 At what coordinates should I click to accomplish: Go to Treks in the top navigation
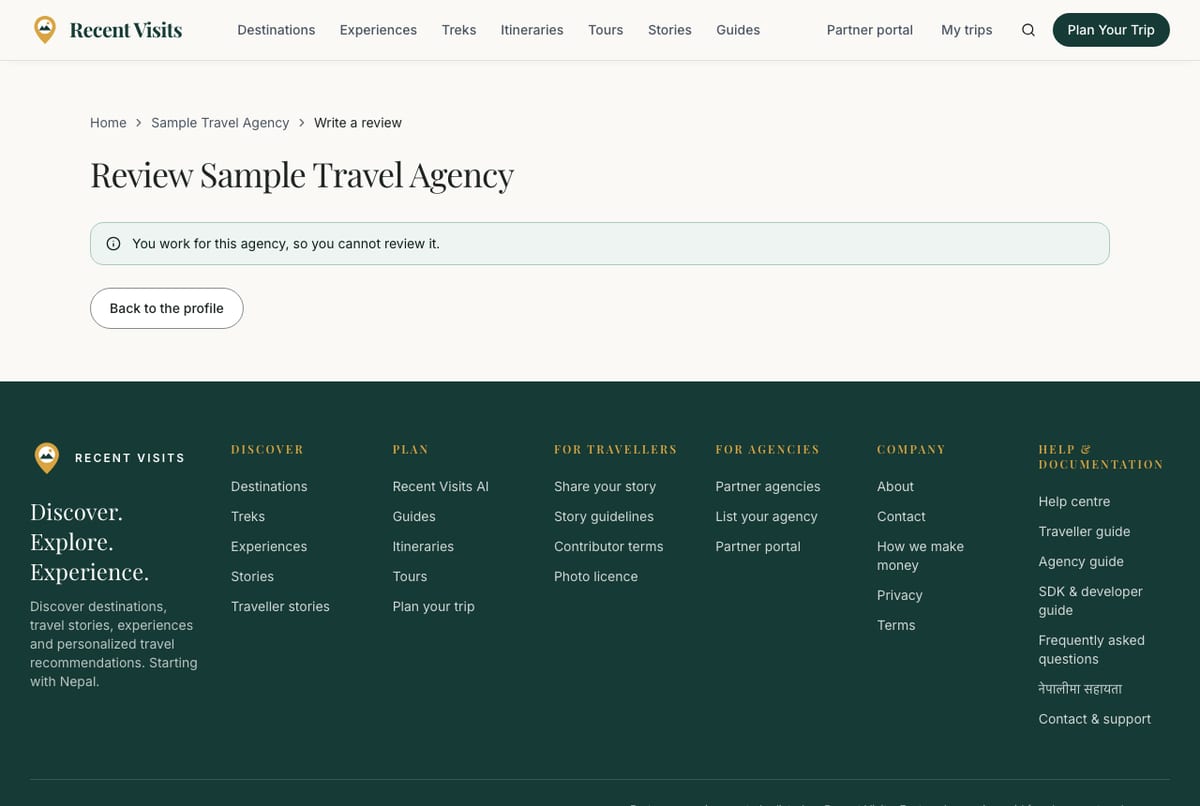(459, 30)
